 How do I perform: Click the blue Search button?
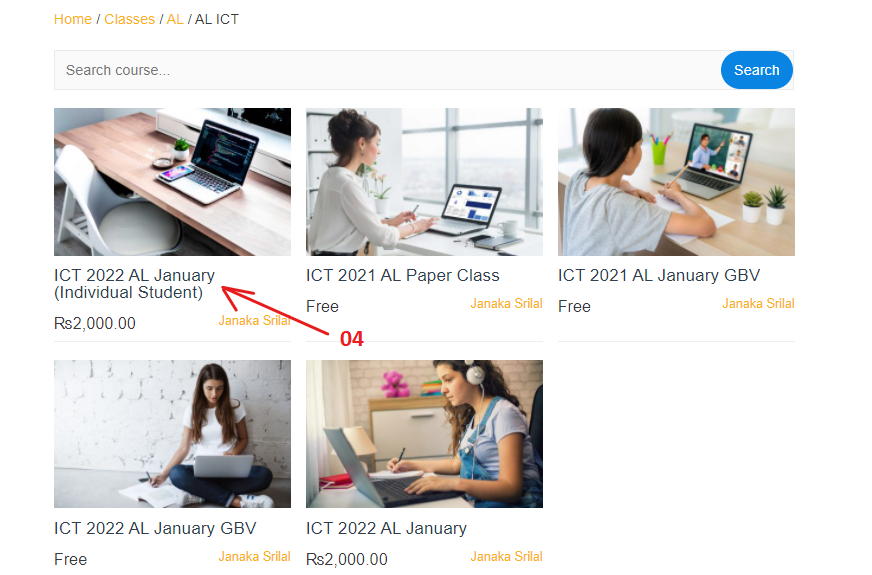click(756, 70)
